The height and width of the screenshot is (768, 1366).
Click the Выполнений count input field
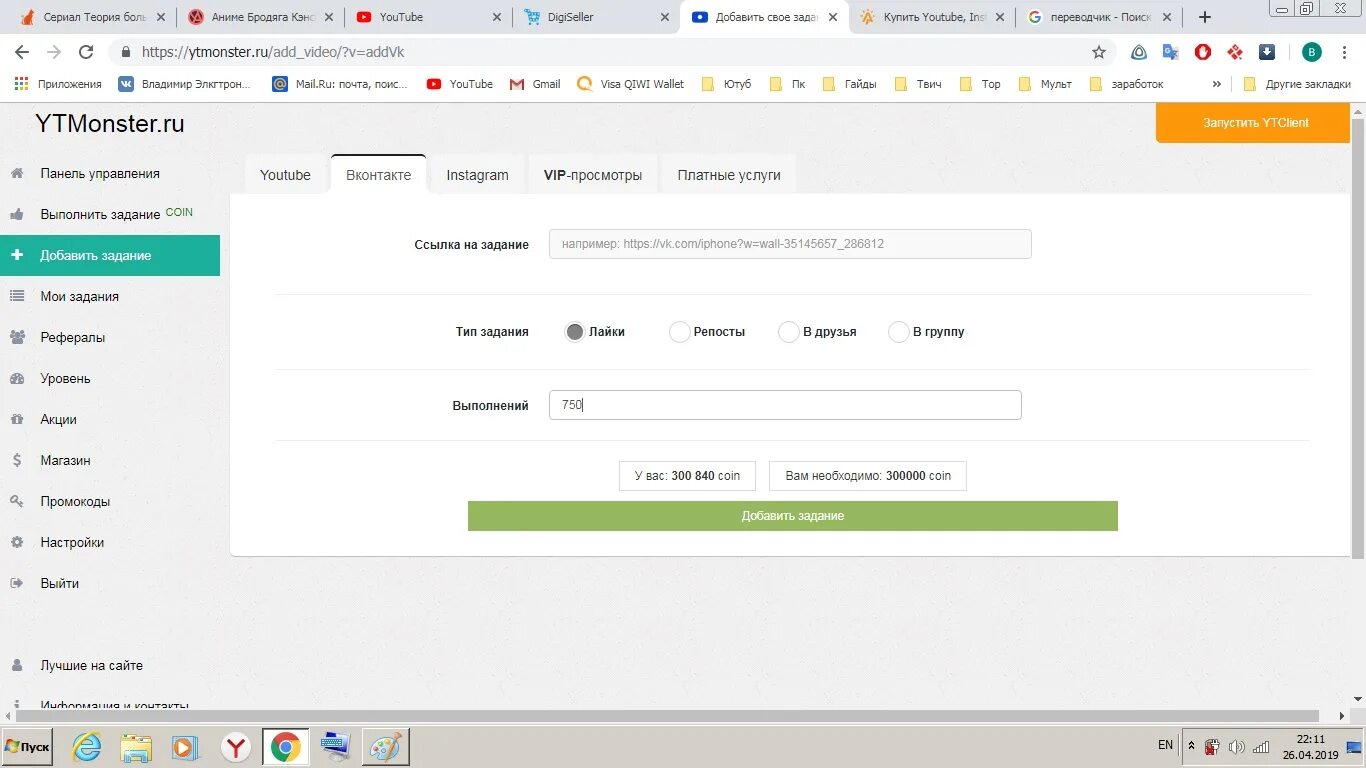(x=785, y=405)
